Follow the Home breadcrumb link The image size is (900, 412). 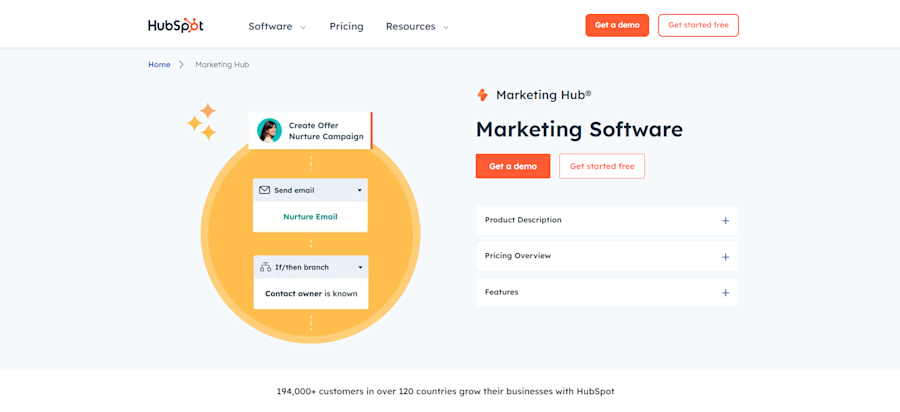click(159, 65)
